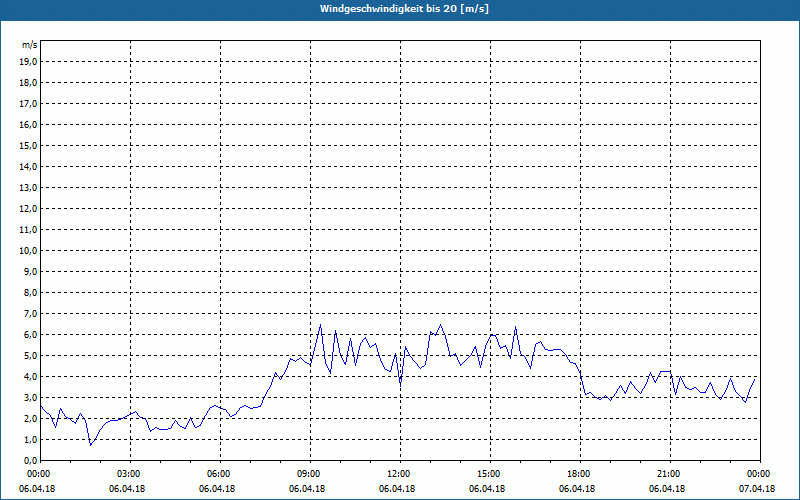Select the '1,0' y-axis label
The image size is (800, 500).
(x=31, y=440)
